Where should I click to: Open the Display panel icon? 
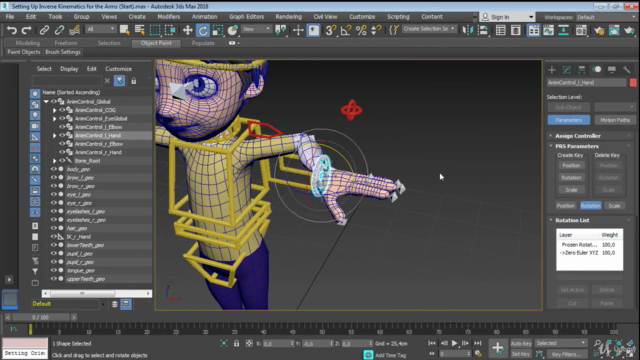611,70
